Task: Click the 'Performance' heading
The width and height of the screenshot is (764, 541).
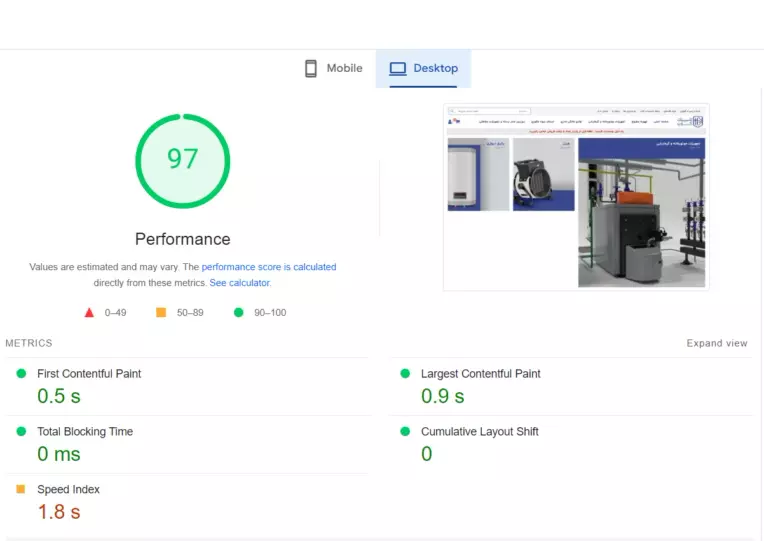Action: (183, 239)
